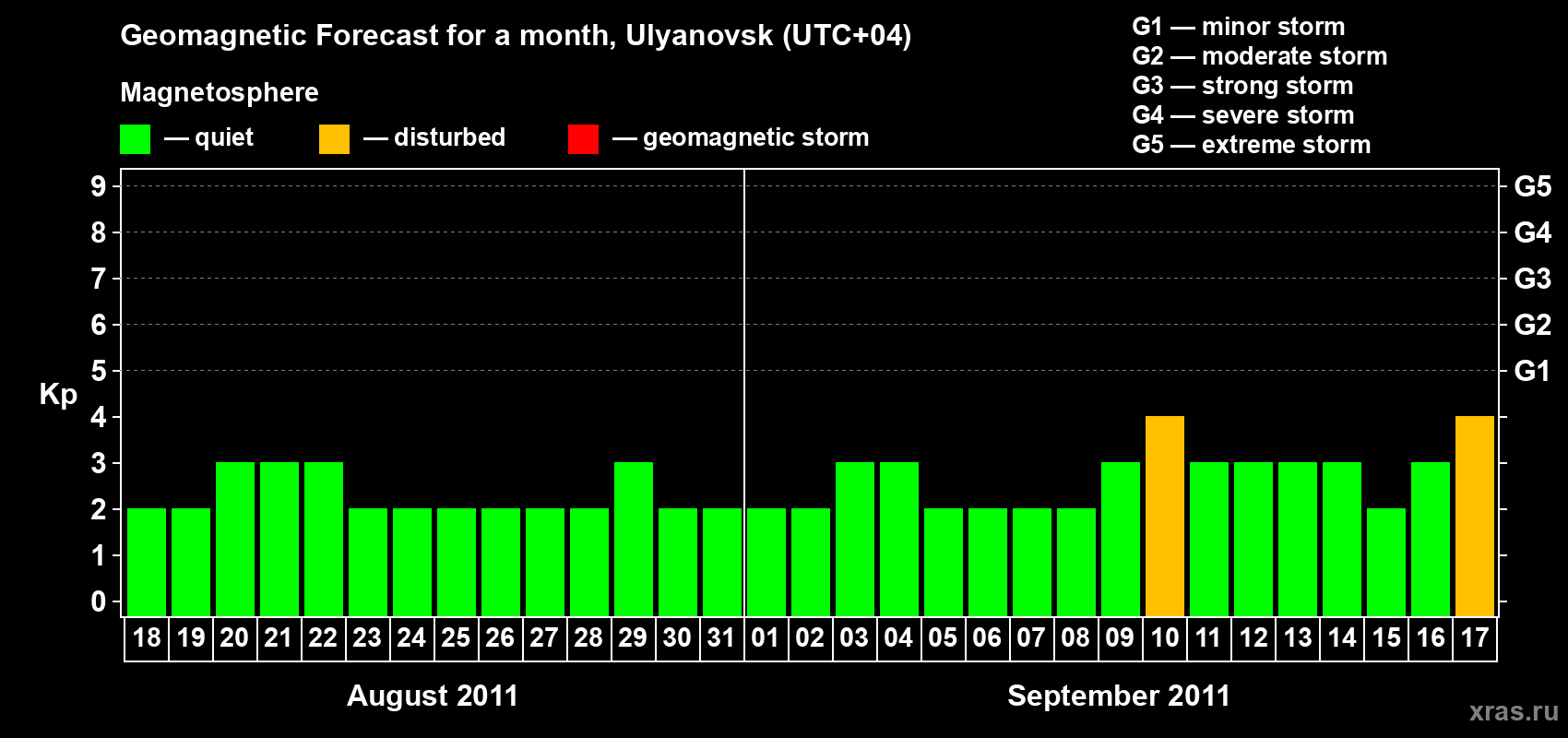Click the '— quiet' legend text
Screen dimensions: 1568x738
coord(208,138)
